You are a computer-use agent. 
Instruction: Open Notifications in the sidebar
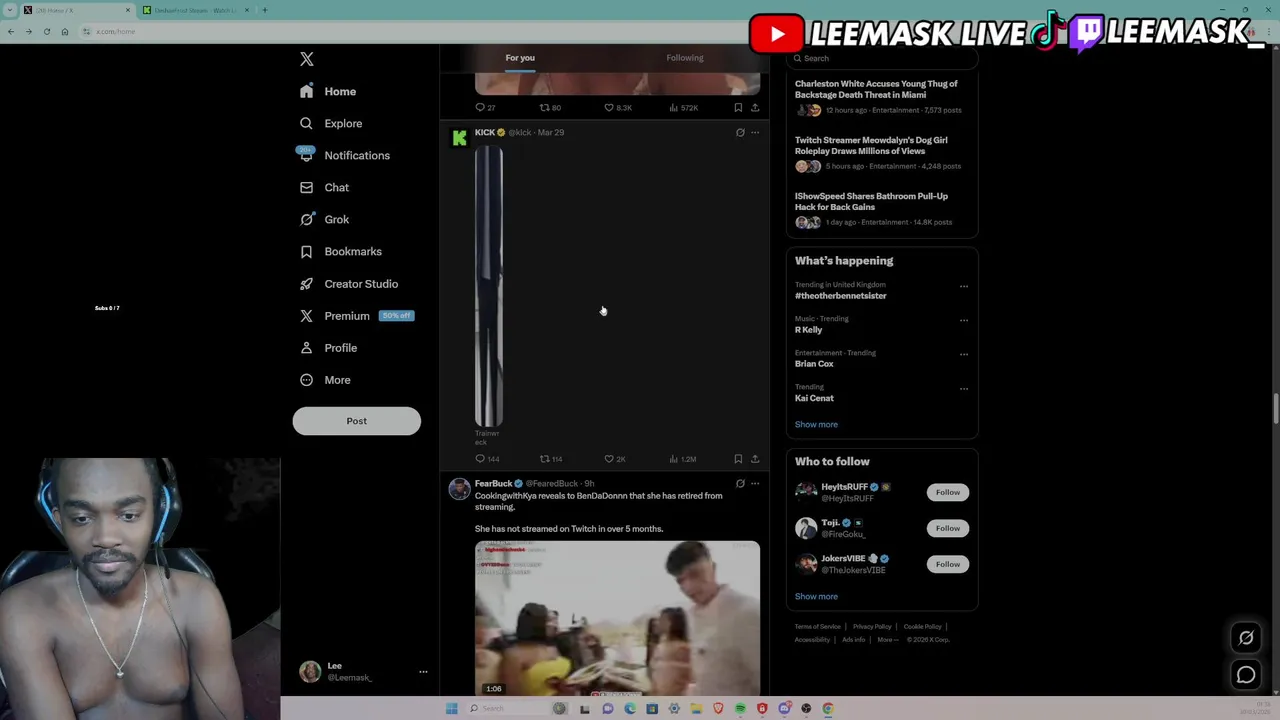click(x=344, y=155)
